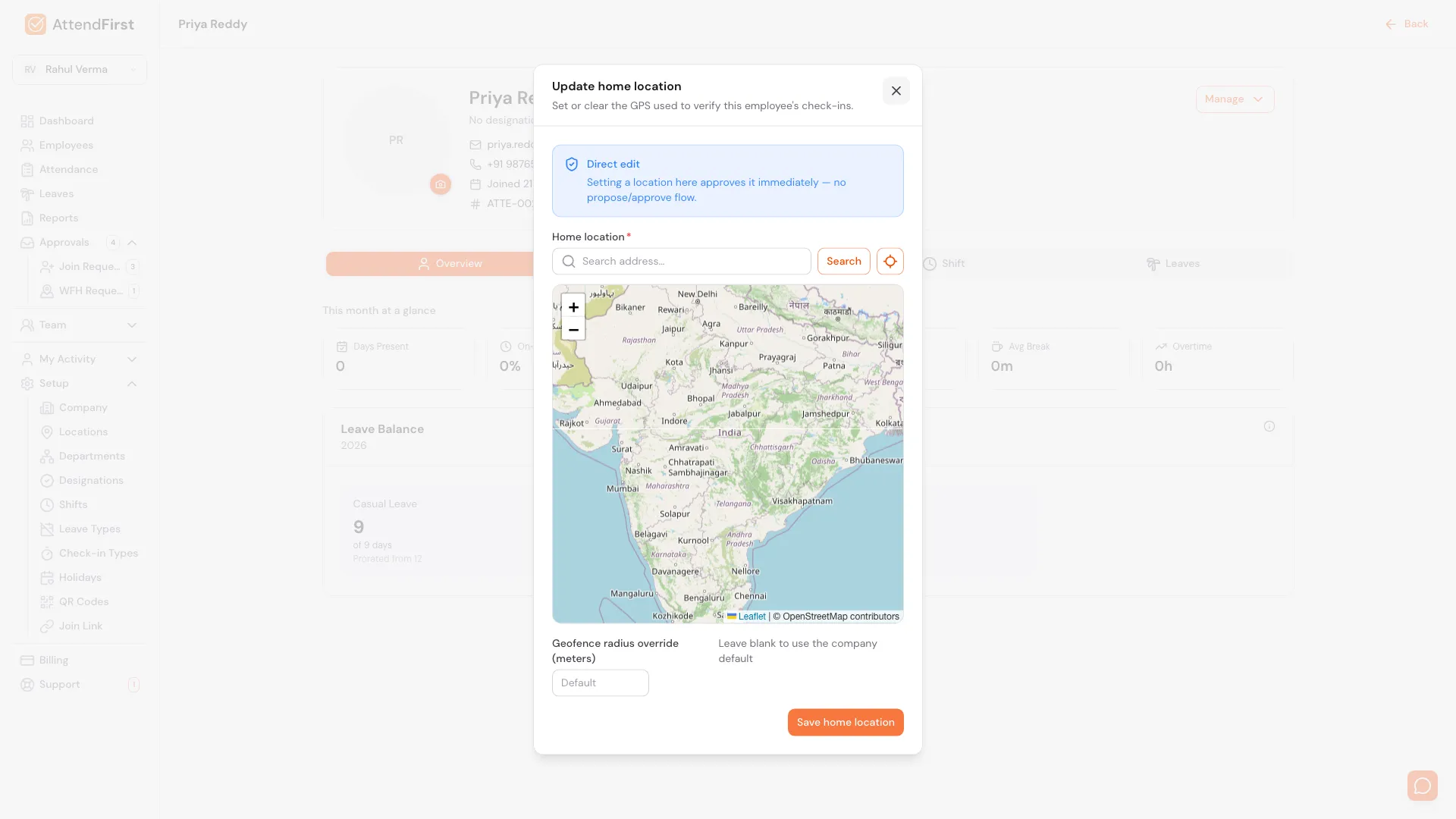
Task: Open Dashboard from the sidebar
Action: click(x=80, y=121)
